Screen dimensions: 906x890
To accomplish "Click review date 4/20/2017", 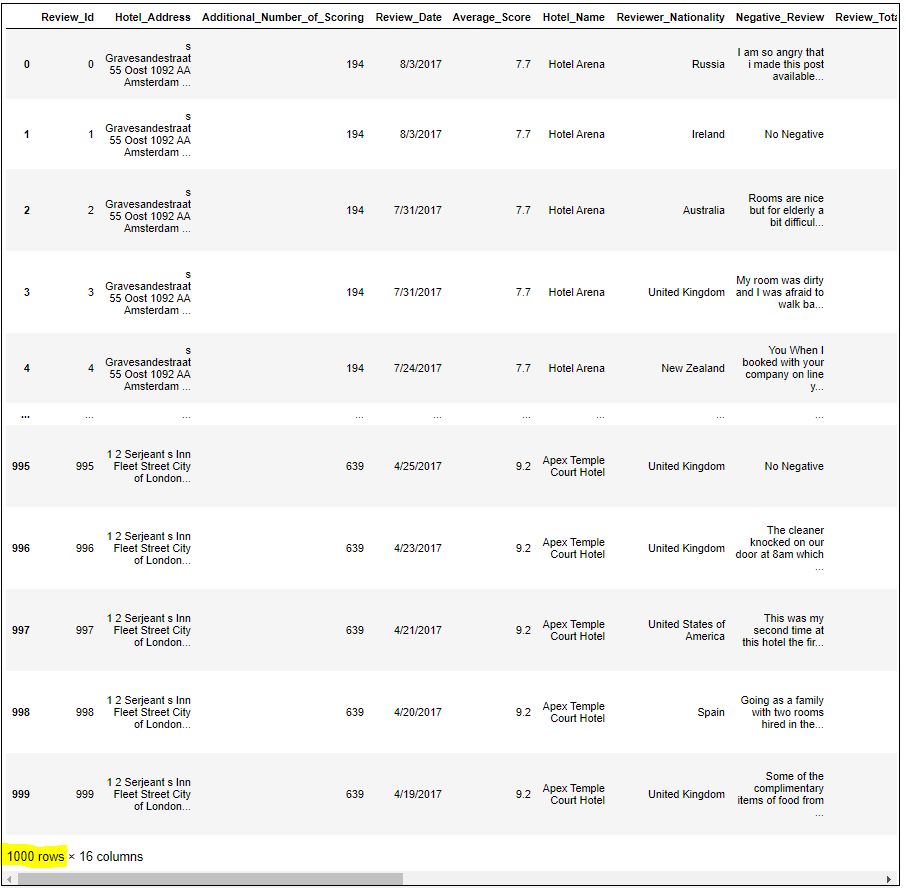I will (x=418, y=713).
